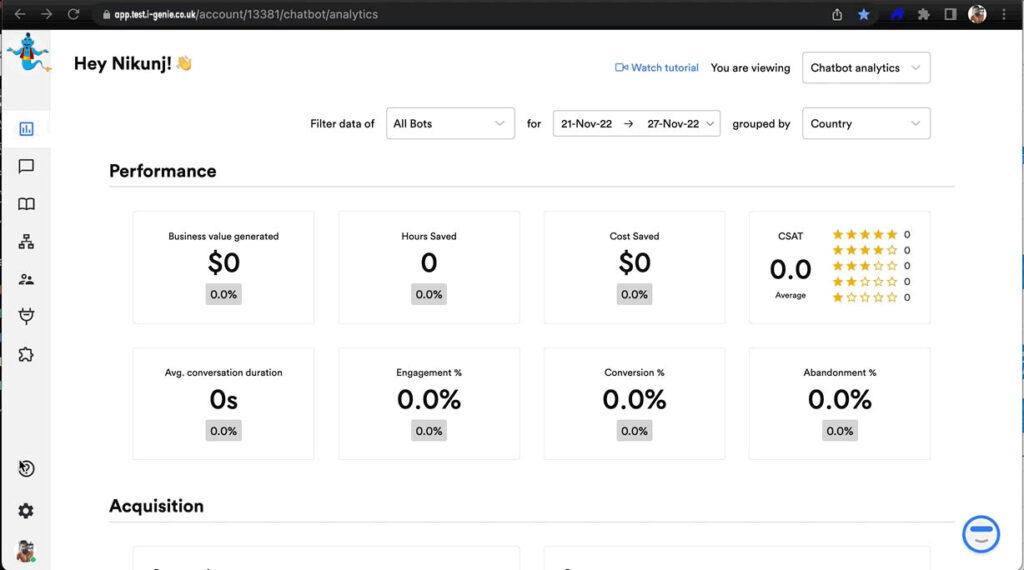Click the browser bookmark star icon

coord(864,15)
